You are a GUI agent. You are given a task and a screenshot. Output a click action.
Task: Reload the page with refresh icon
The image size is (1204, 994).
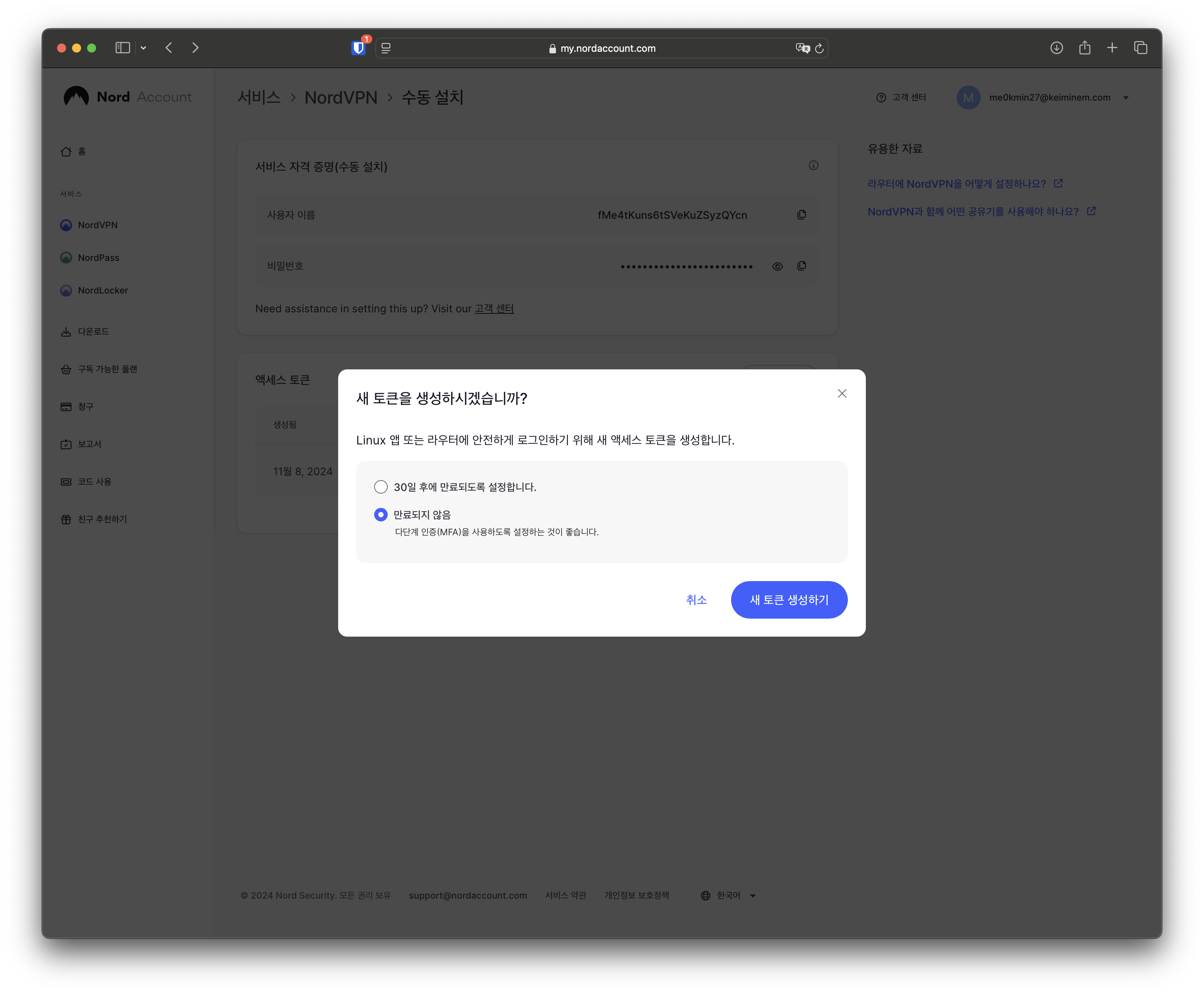819,48
